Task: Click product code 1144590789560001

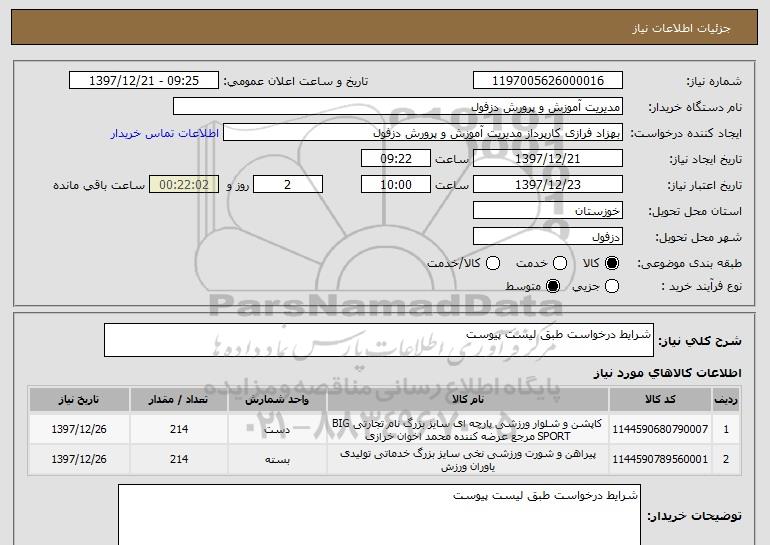Action: tap(660, 460)
